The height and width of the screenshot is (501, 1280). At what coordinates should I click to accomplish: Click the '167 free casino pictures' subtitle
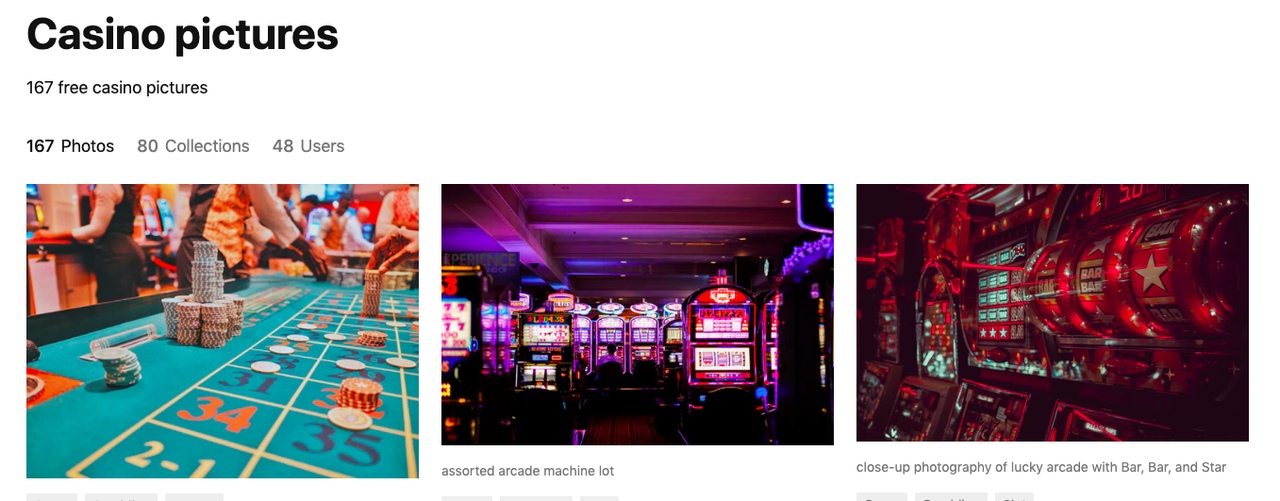pos(117,88)
